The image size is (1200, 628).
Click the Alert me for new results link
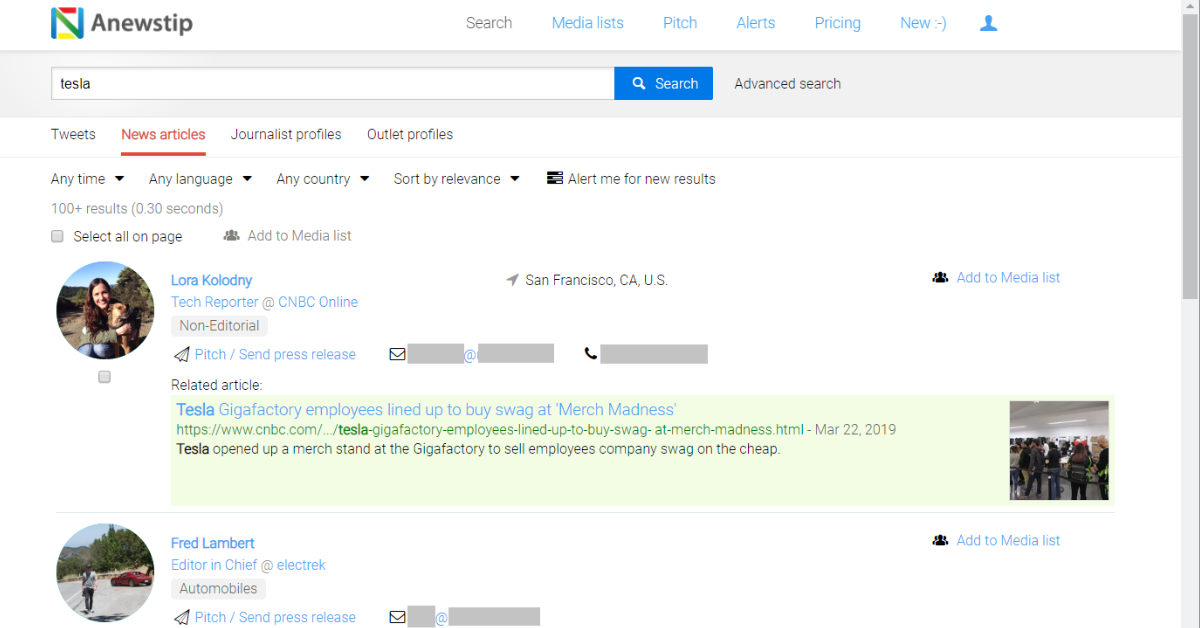642,179
